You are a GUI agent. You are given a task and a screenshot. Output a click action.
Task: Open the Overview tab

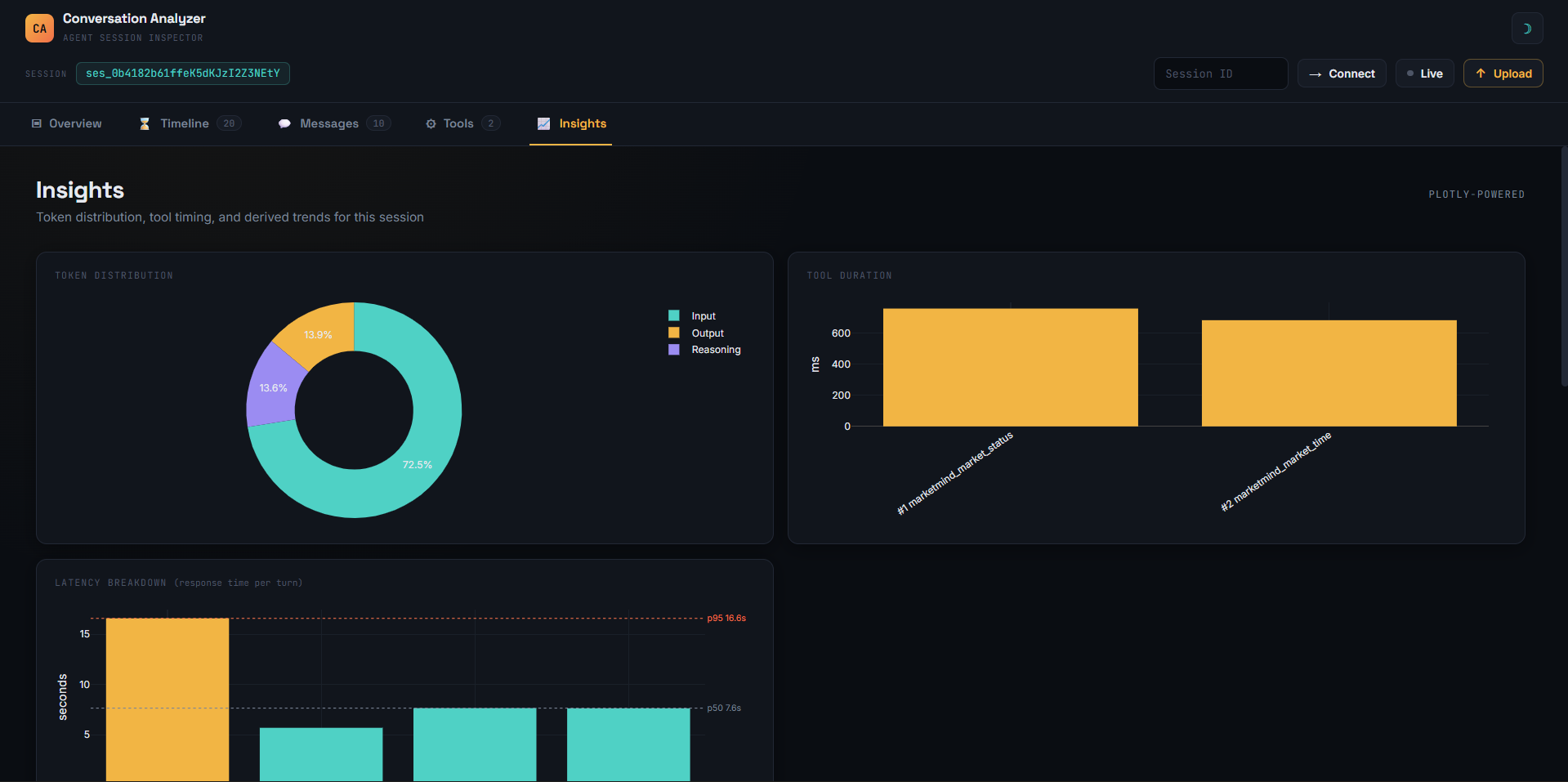(67, 123)
